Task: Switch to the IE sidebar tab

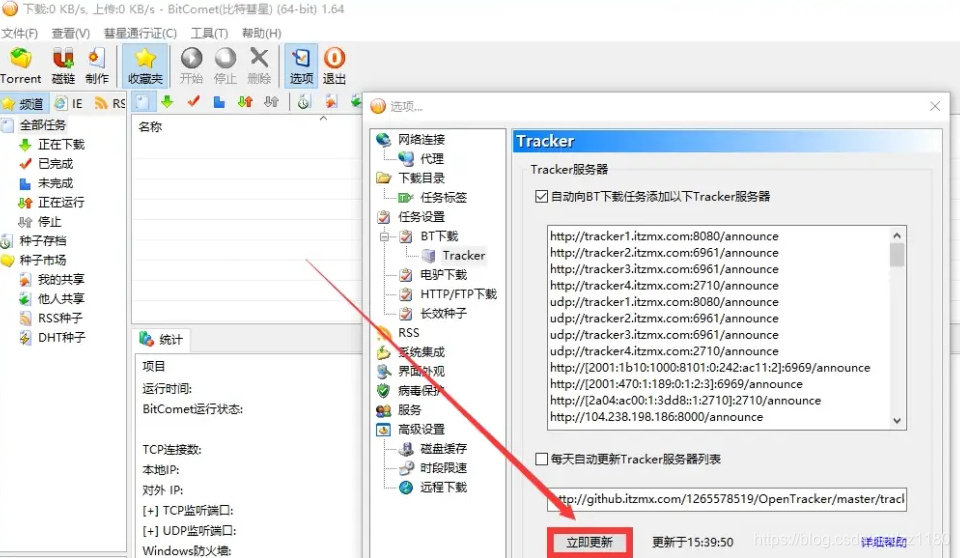Action: [69, 104]
